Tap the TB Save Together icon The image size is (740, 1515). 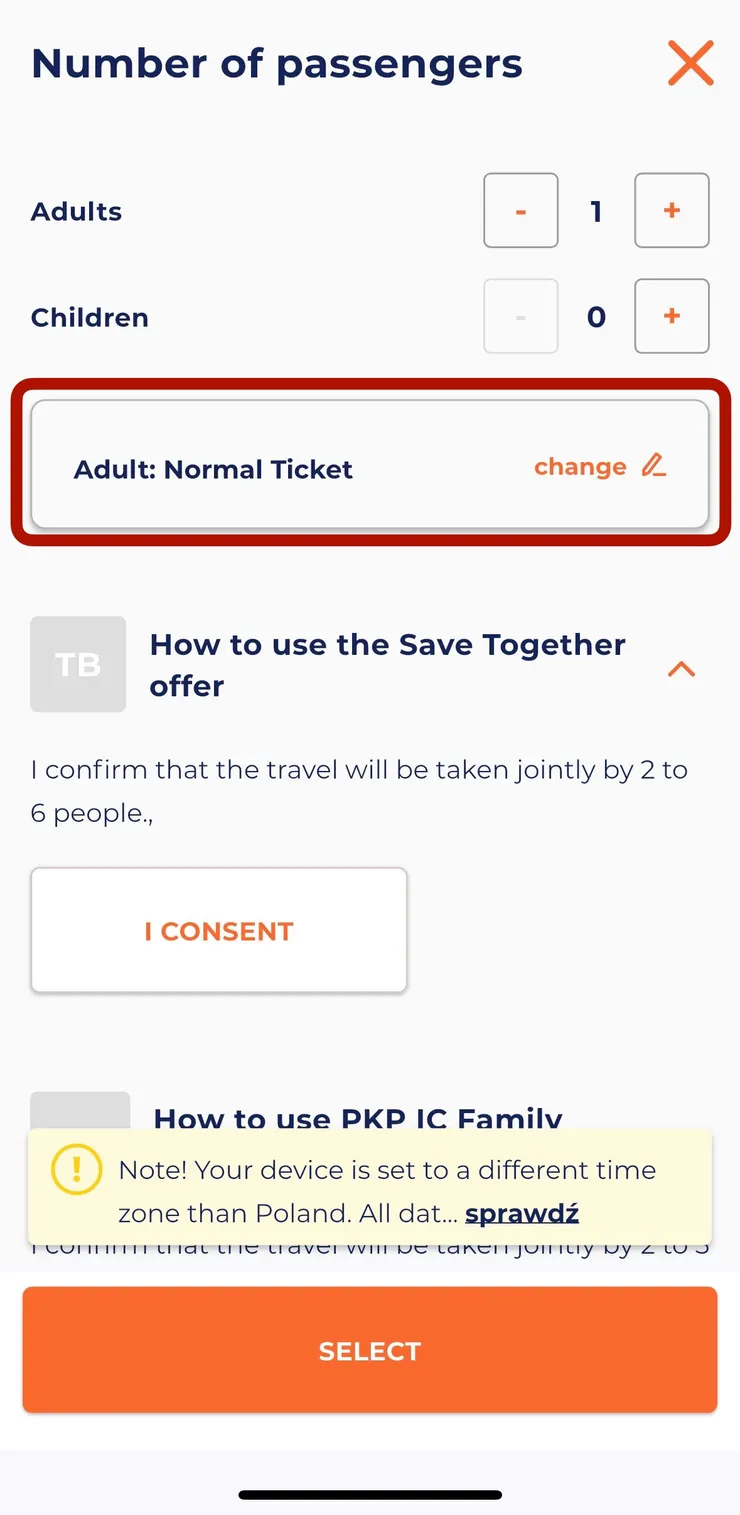pyautogui.click(x=78, y=664)
